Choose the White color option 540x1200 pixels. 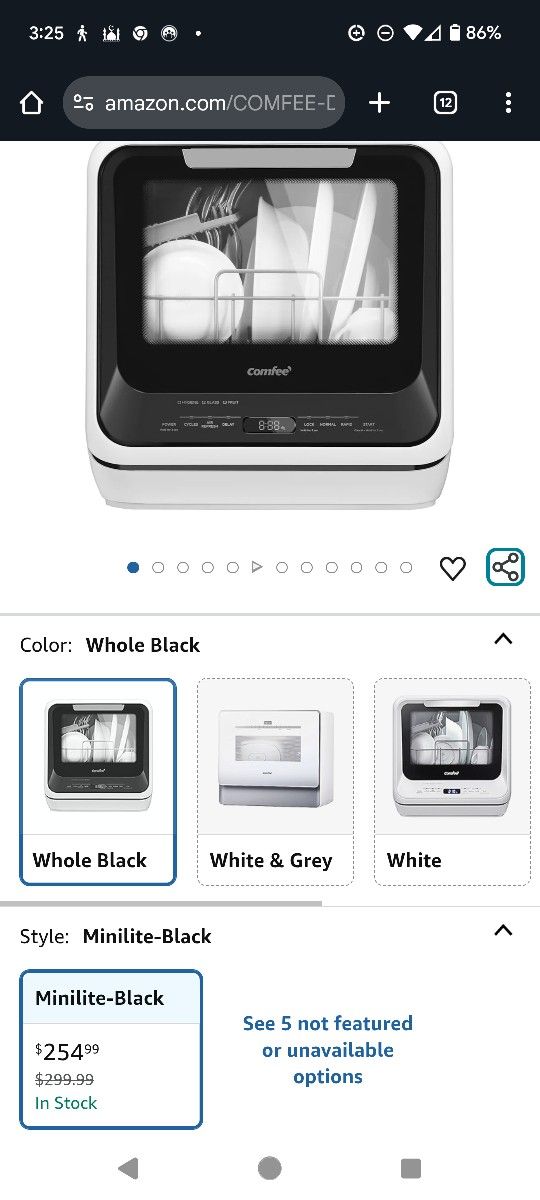[452, 782]
